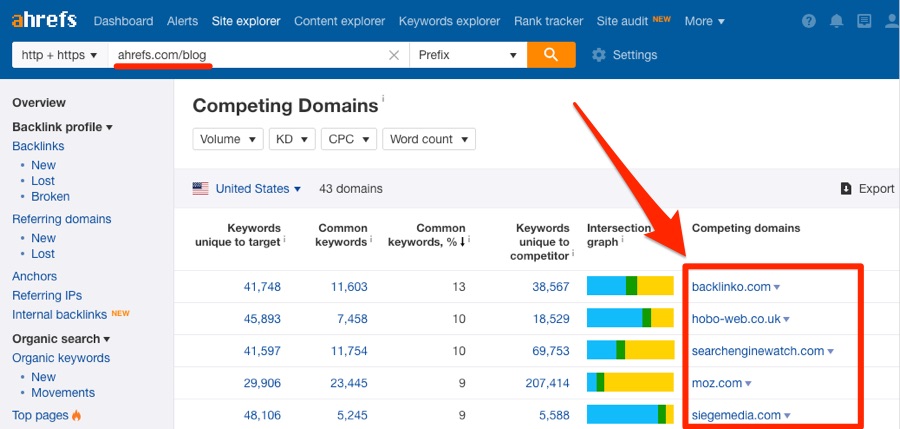This screenshot has width=900, height=429.
Task: Click info icon by Common keywords column
Action: (371, 238)
